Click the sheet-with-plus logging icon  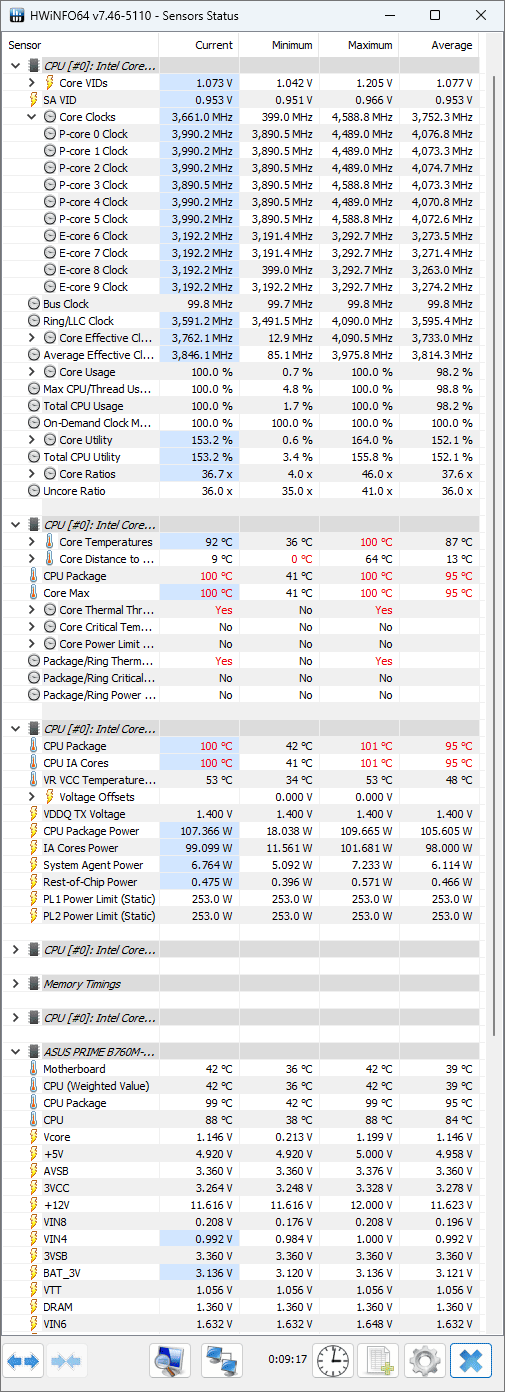click(x=379, y=1360)
